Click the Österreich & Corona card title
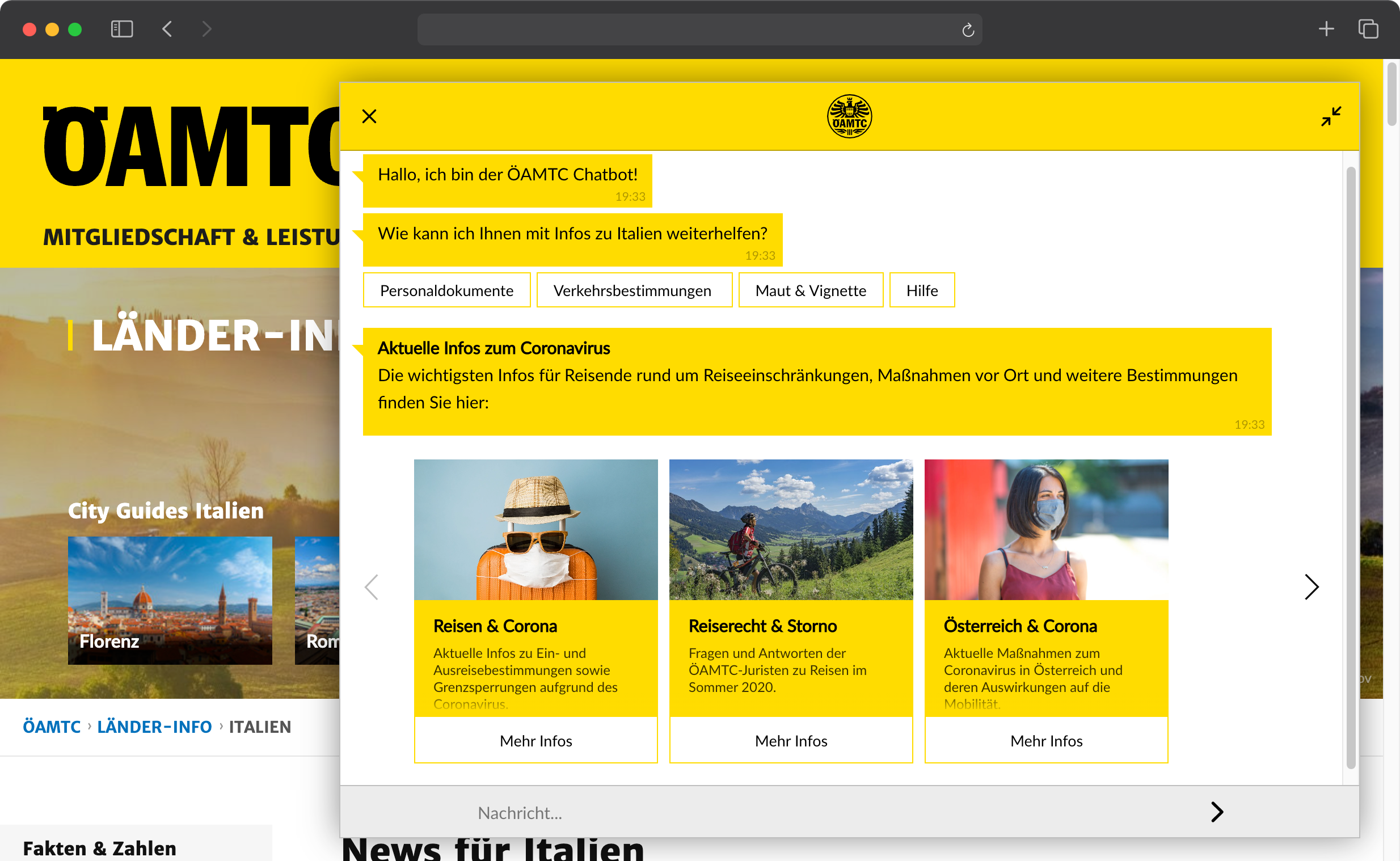Viewport: 1400px width, 861px height. pyautogui.click(x=1021, y=626)
